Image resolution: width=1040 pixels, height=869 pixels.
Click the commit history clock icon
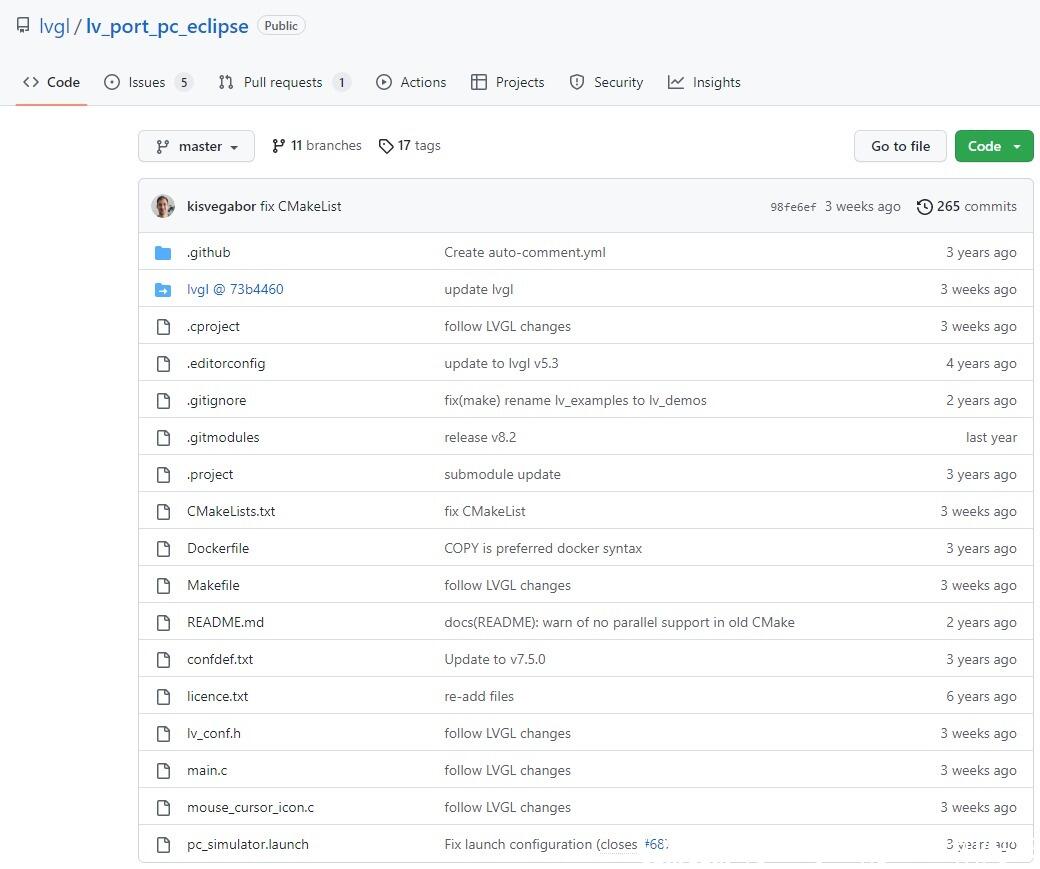tap(924, 207)
